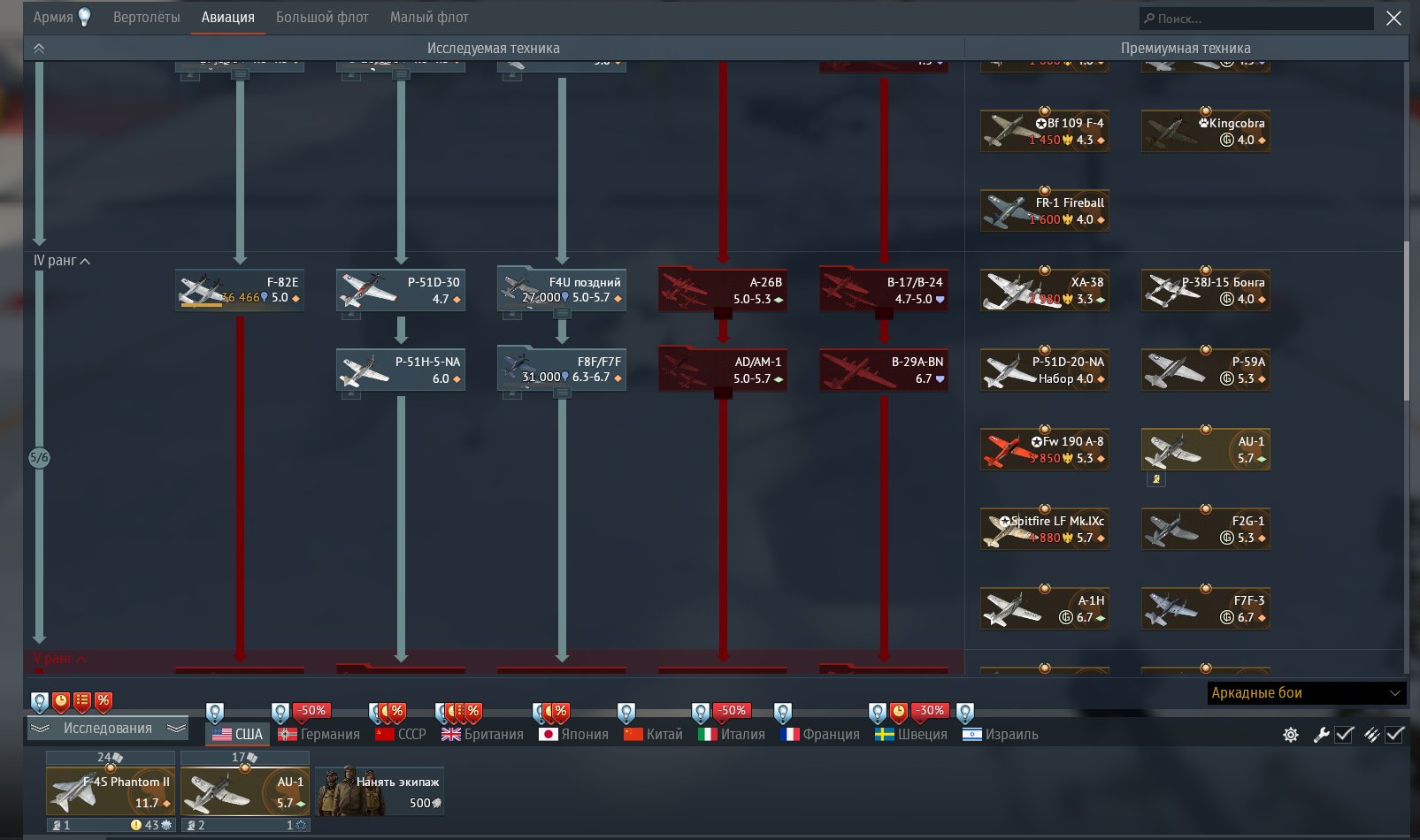This screenshot has width=1420, height=840.
Task: Open the gear settings icon near the presets
Action: tap(1291, 735)
